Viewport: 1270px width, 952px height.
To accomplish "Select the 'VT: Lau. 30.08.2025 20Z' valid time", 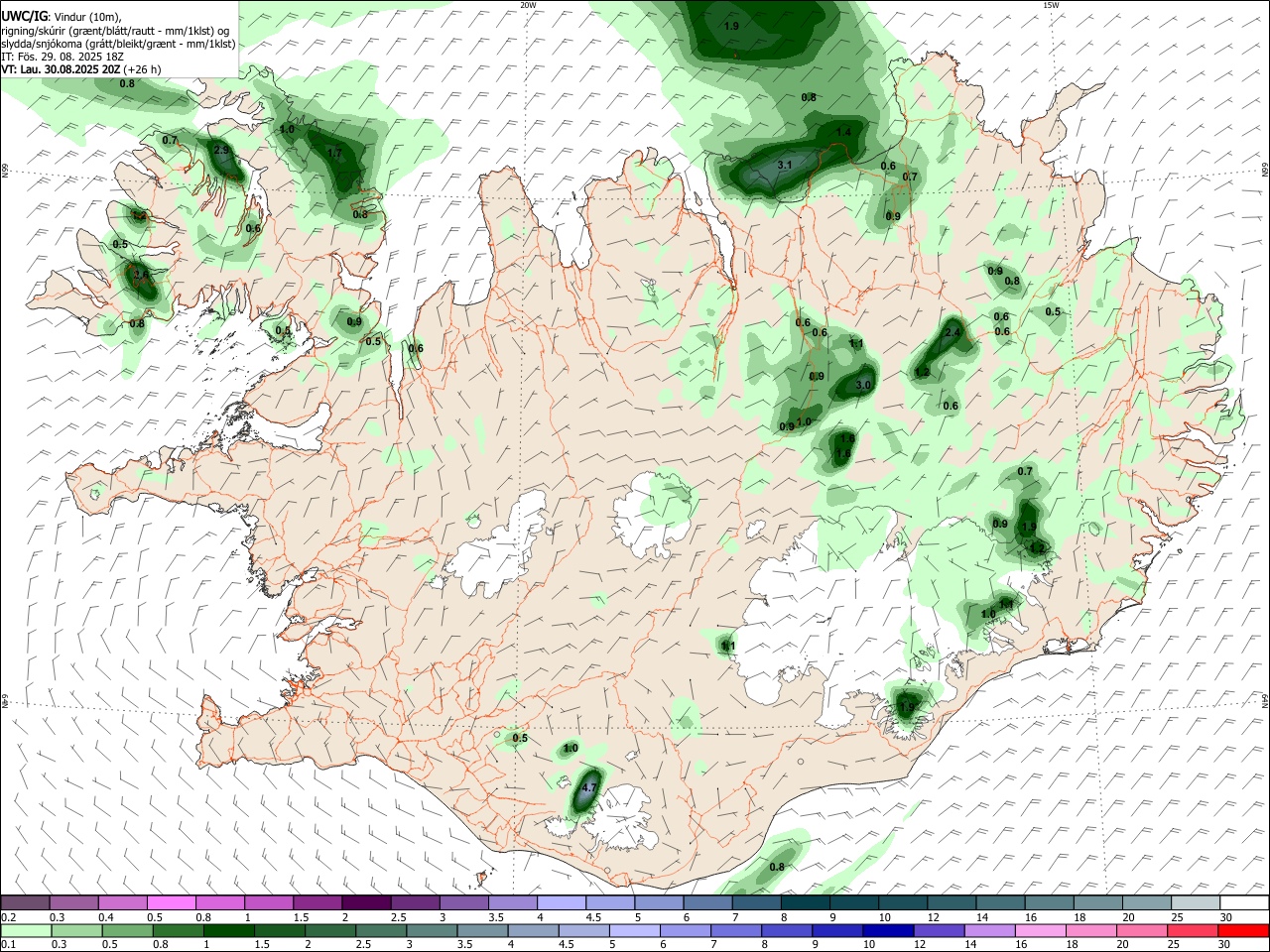I will pos(61,69).
